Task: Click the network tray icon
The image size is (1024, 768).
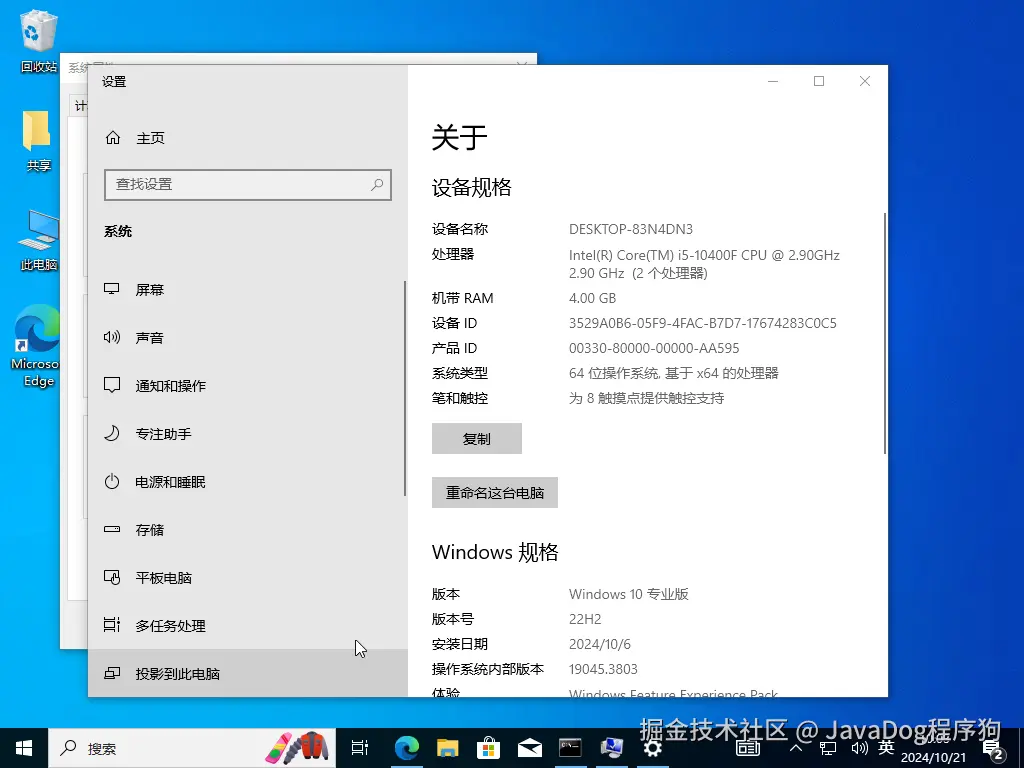Action: click(828, 748)
